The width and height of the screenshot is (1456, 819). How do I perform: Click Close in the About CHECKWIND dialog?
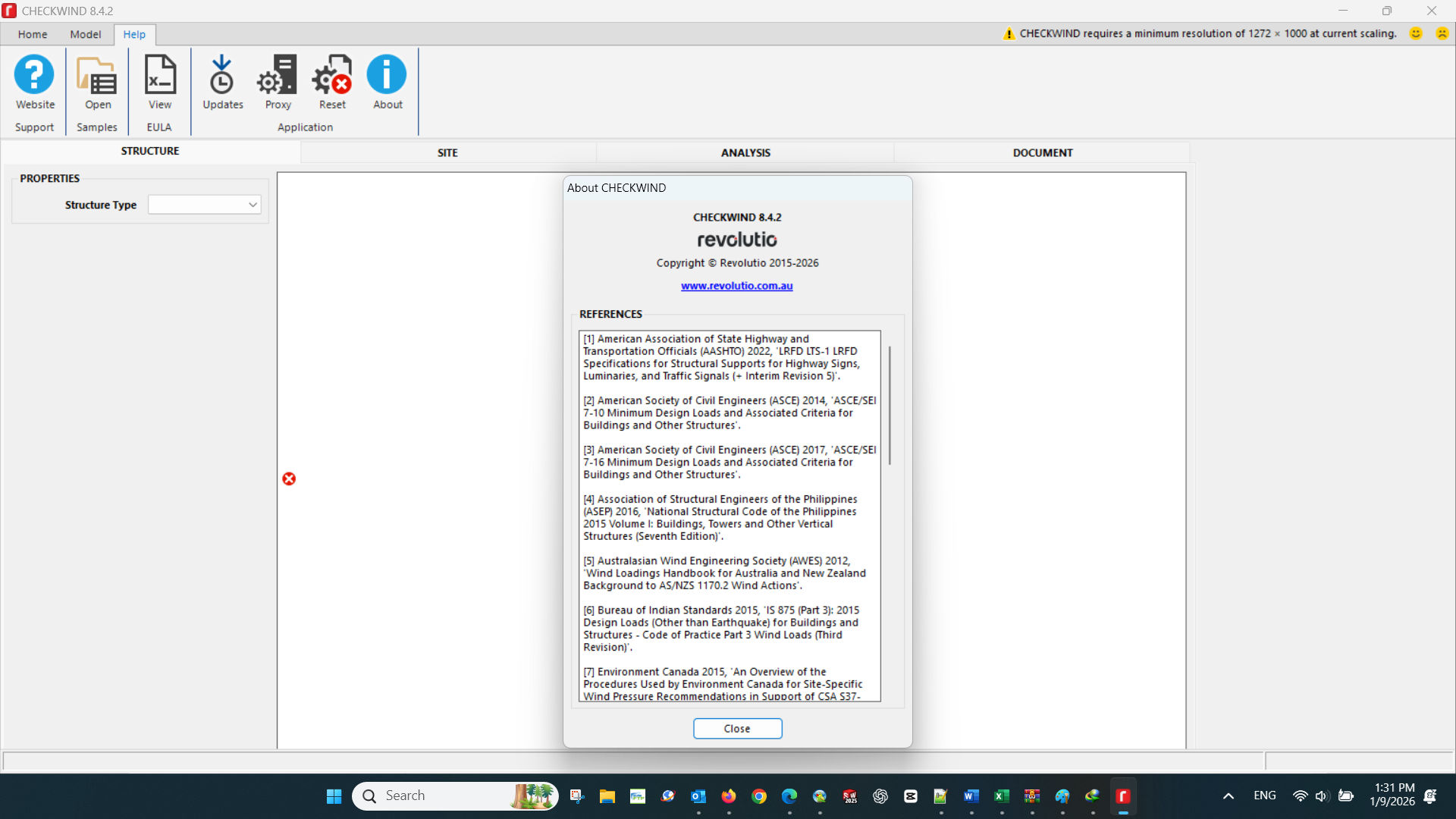(x=736, y=728)
